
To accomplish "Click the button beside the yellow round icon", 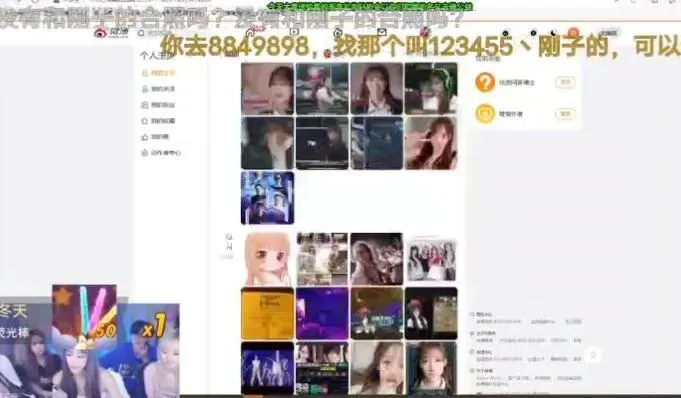I will (x=565, y=114).
